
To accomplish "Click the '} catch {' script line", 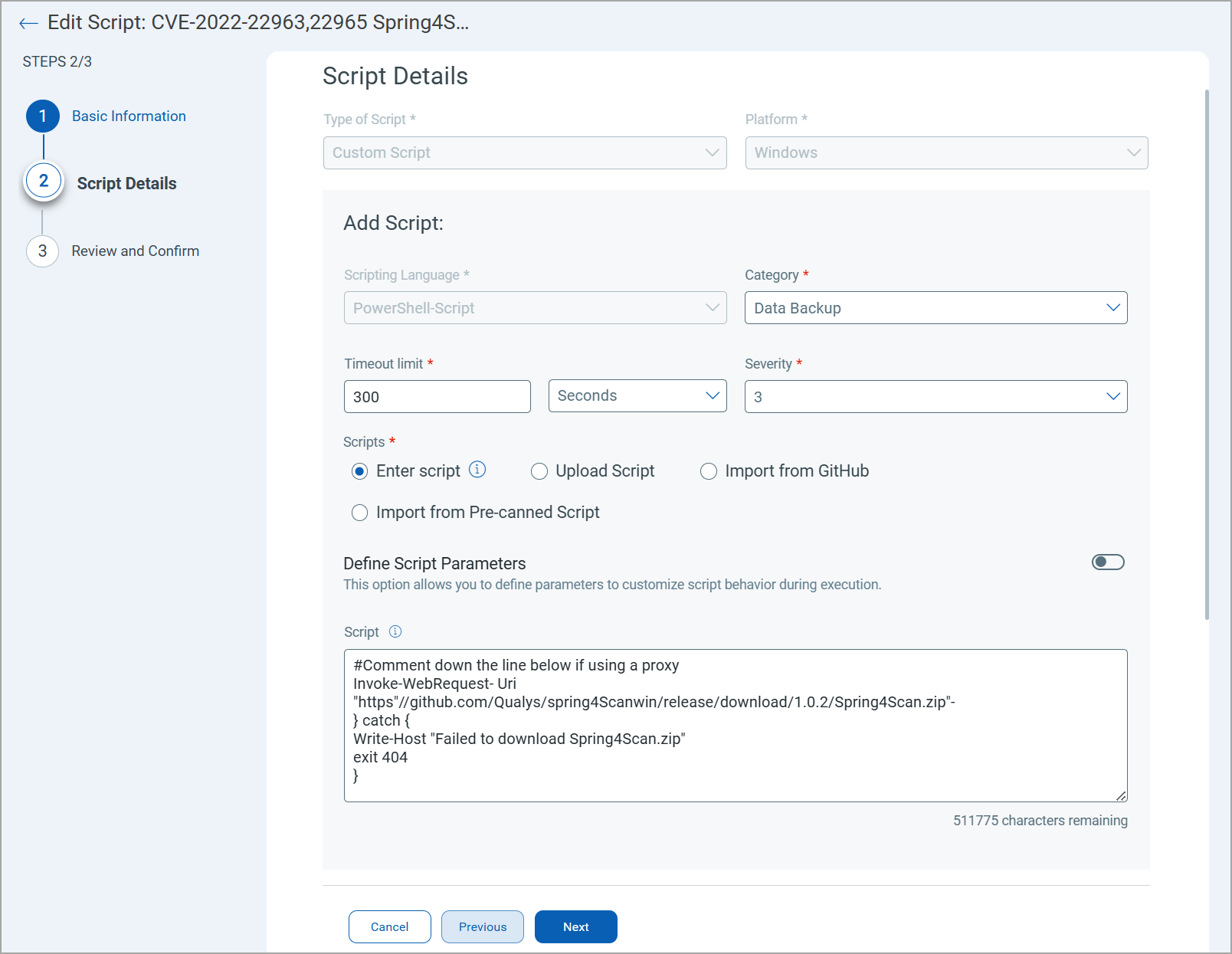I will pos(382,720).
